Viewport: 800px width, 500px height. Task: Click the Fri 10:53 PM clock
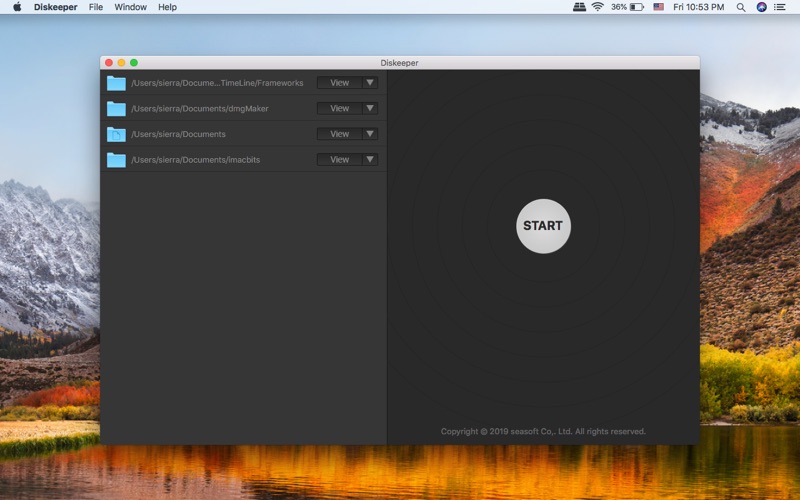[x=698, y=7]
